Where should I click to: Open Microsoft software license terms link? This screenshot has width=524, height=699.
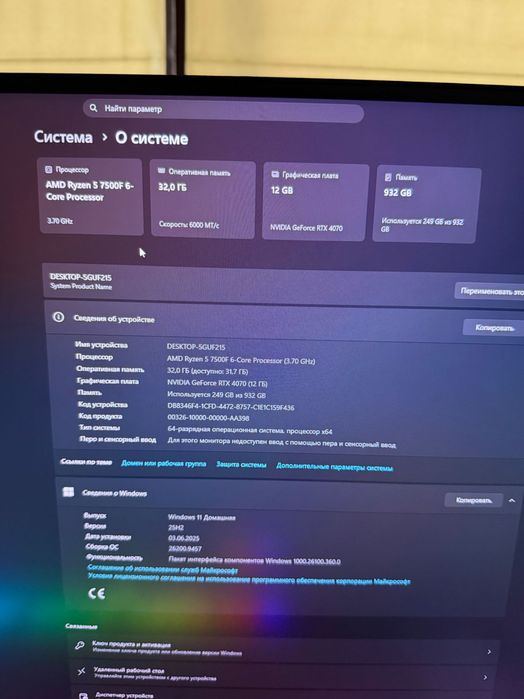coord(249,578)
